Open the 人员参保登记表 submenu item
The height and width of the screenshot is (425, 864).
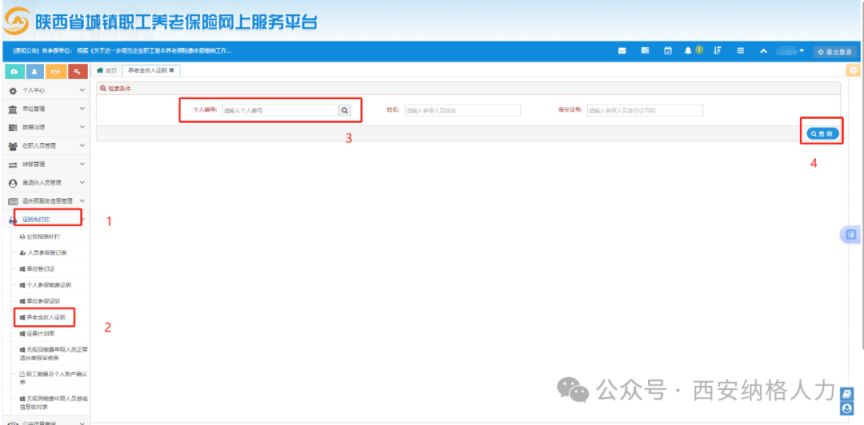coord(45,252)
